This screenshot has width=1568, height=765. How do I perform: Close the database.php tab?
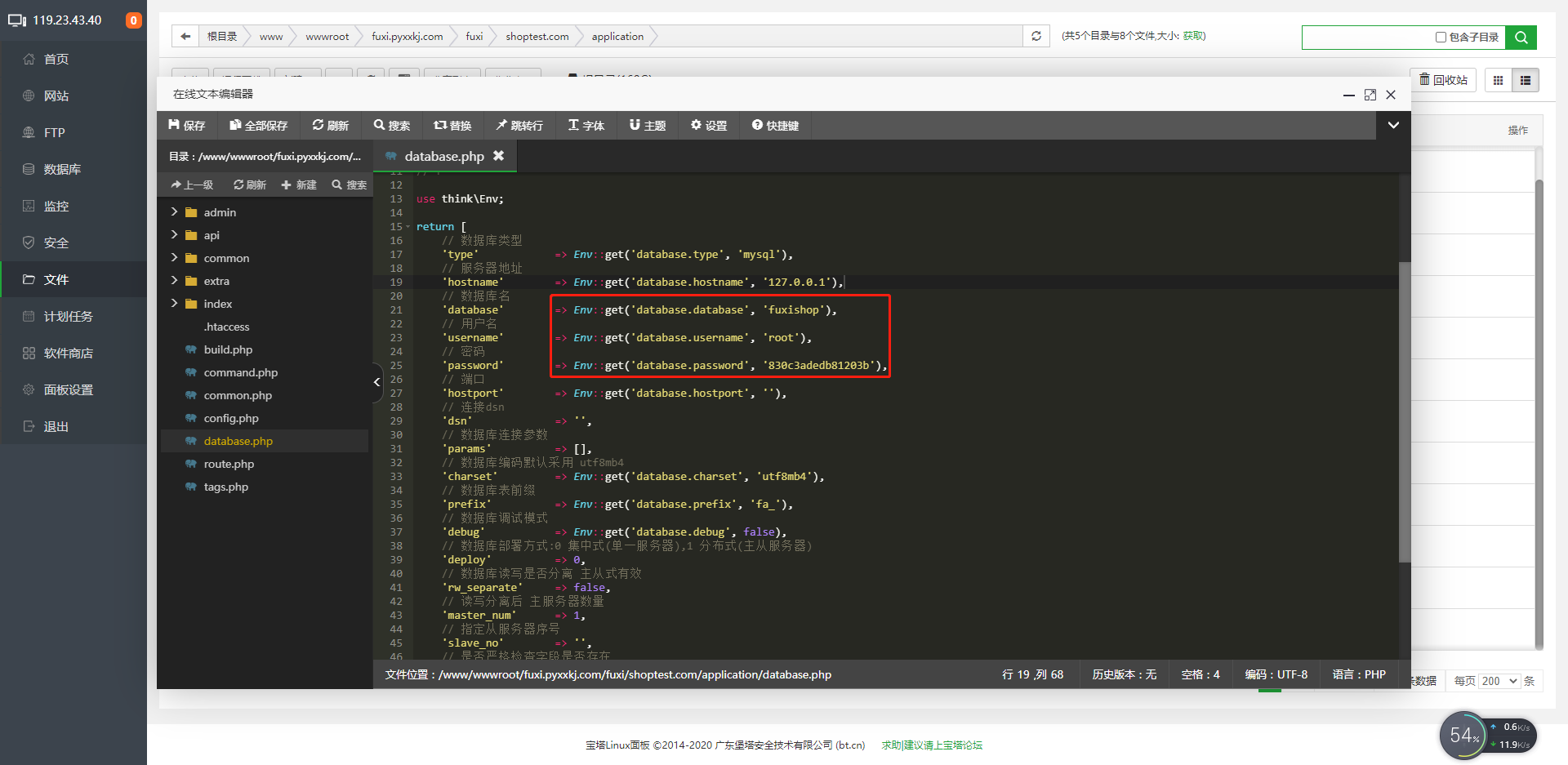(x=498, y=156)
